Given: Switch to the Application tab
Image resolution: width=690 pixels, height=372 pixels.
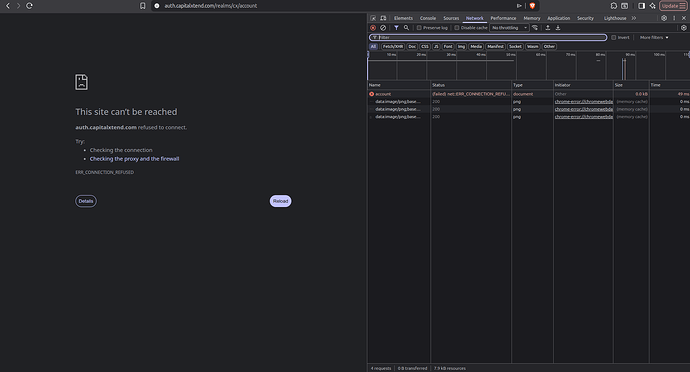Looking at the screenshot, I should 558,18.
